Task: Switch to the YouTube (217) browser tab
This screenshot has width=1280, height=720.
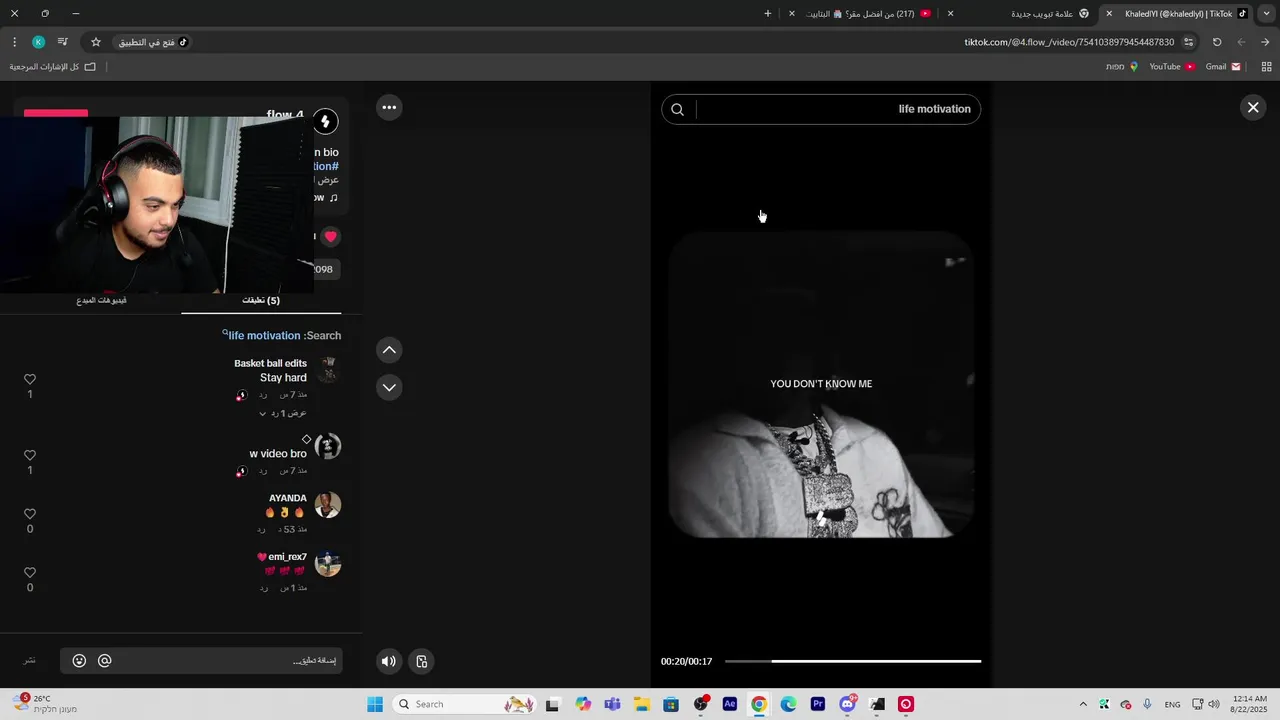Action: click(862, 14)
